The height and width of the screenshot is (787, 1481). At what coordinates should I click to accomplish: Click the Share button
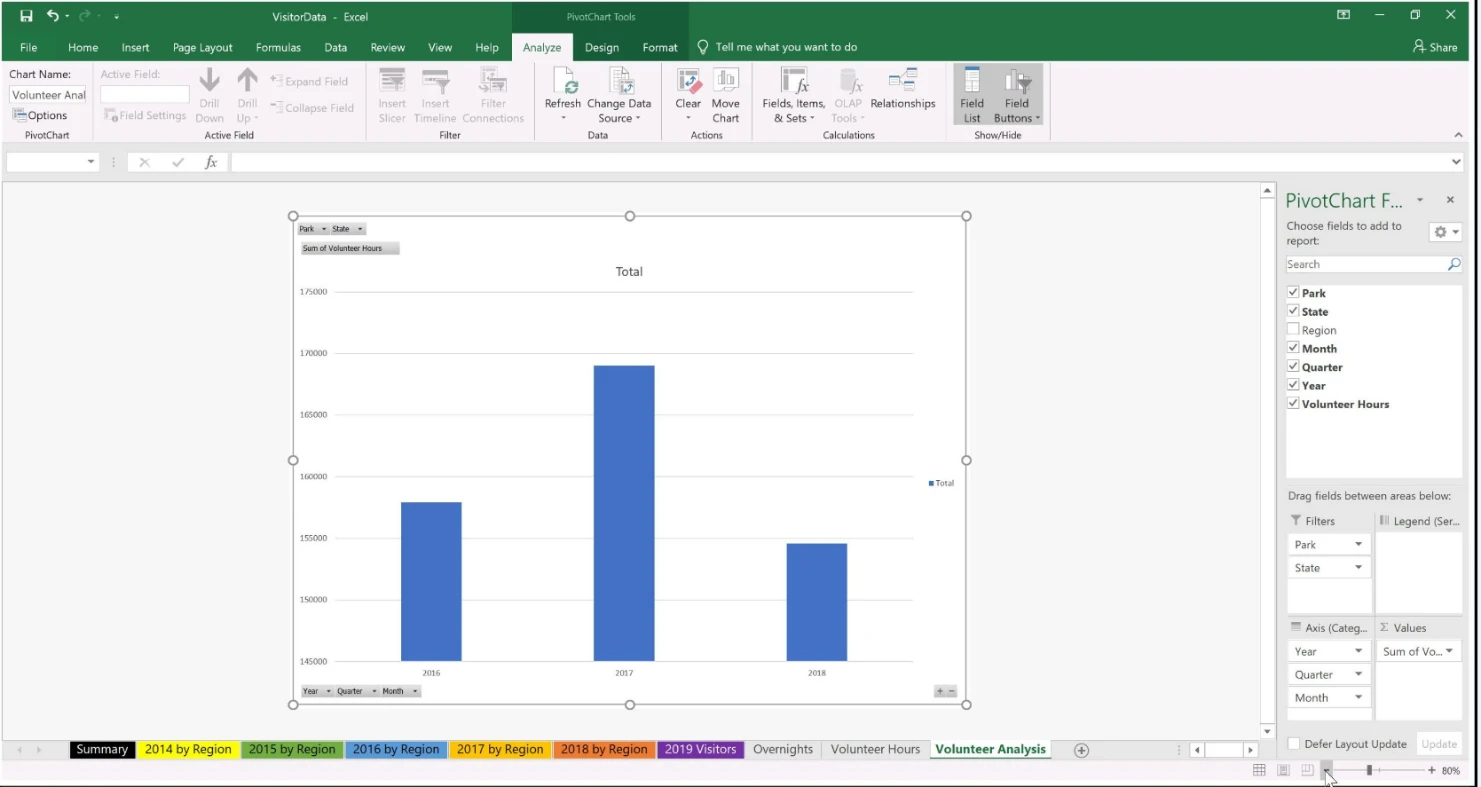pos(1434,47)
